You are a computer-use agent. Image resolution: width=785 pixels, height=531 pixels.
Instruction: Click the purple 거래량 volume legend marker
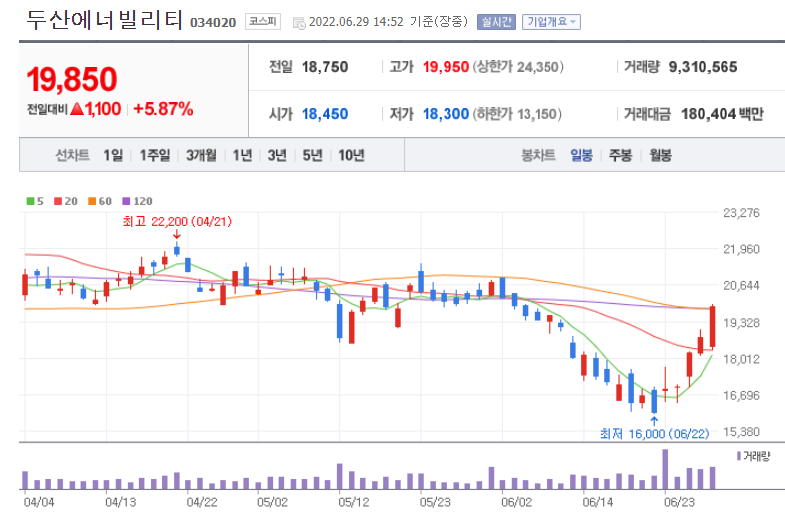739,456
